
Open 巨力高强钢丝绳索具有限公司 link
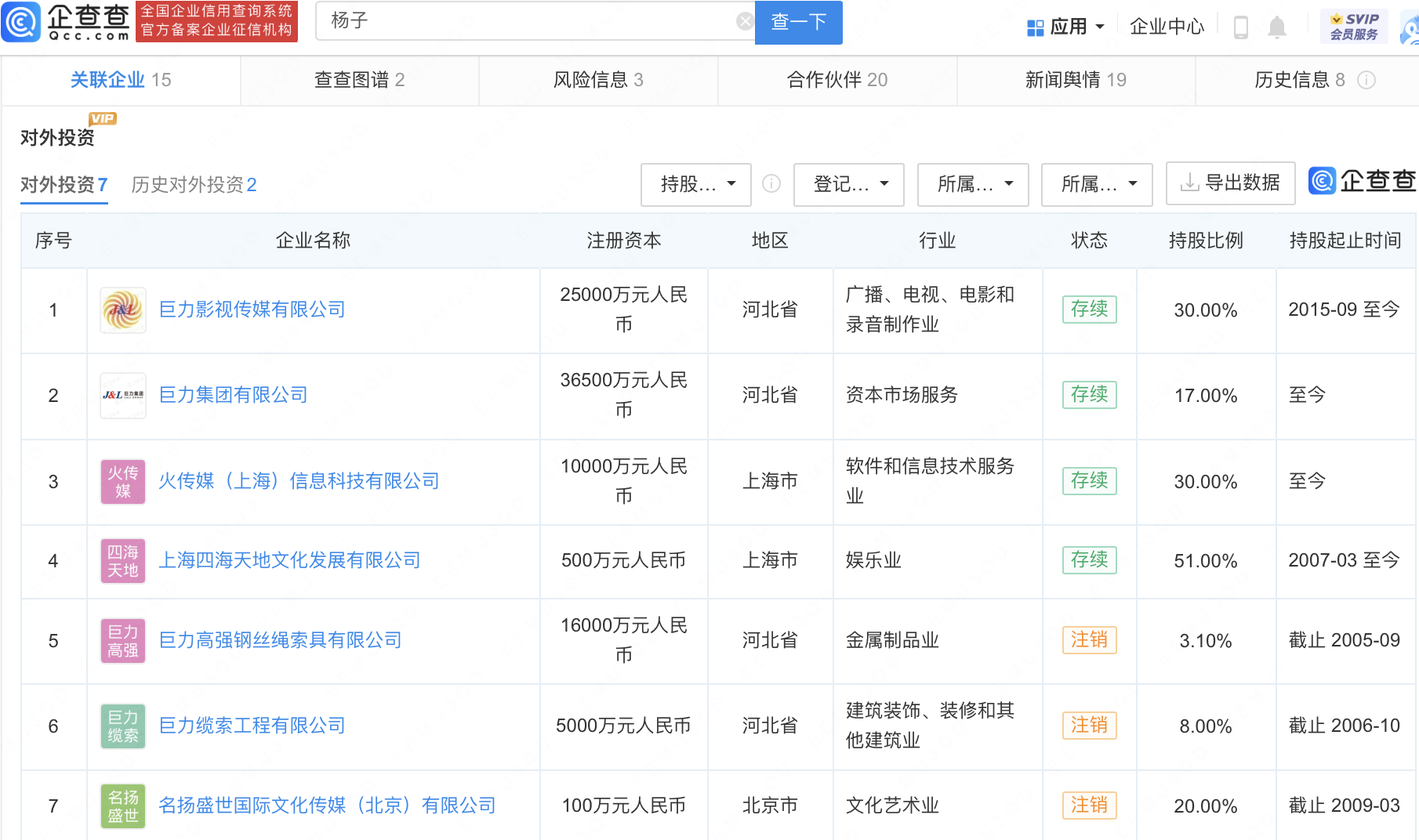[280, 640]
